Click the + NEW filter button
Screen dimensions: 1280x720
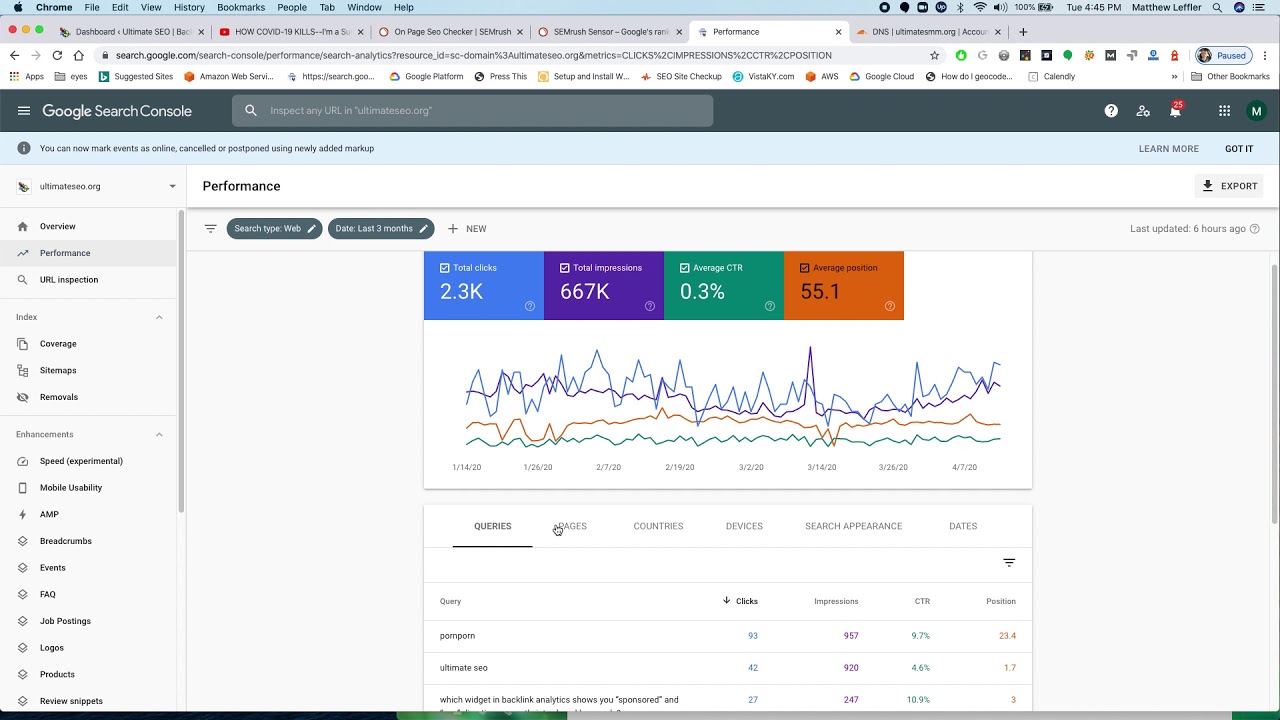[467, 229]
